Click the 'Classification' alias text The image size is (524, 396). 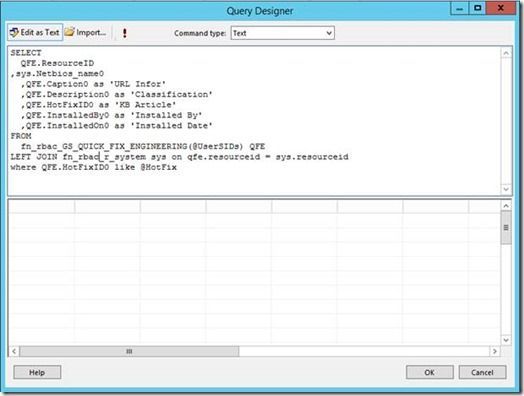(171, 94)
